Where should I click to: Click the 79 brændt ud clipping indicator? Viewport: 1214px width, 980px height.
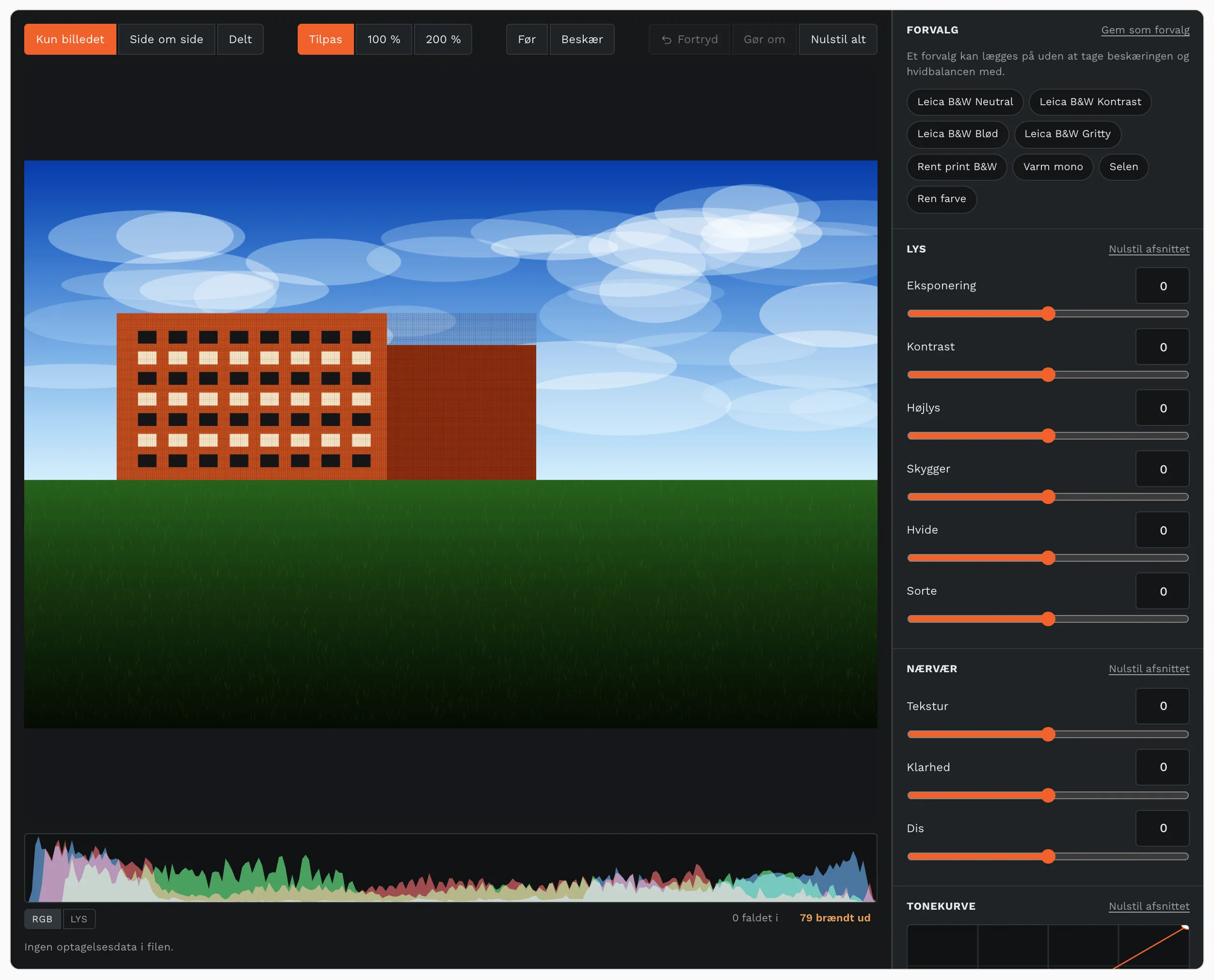[x=834, y=918]
